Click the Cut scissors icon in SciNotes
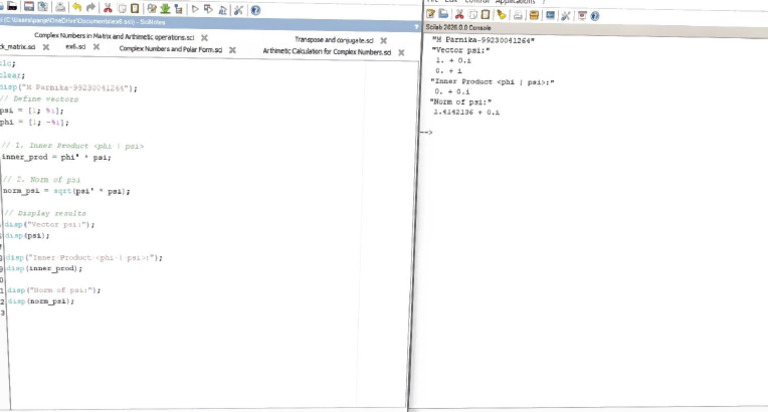The width and height of the screenshot is (768, 412). click(x=108, y=8)
